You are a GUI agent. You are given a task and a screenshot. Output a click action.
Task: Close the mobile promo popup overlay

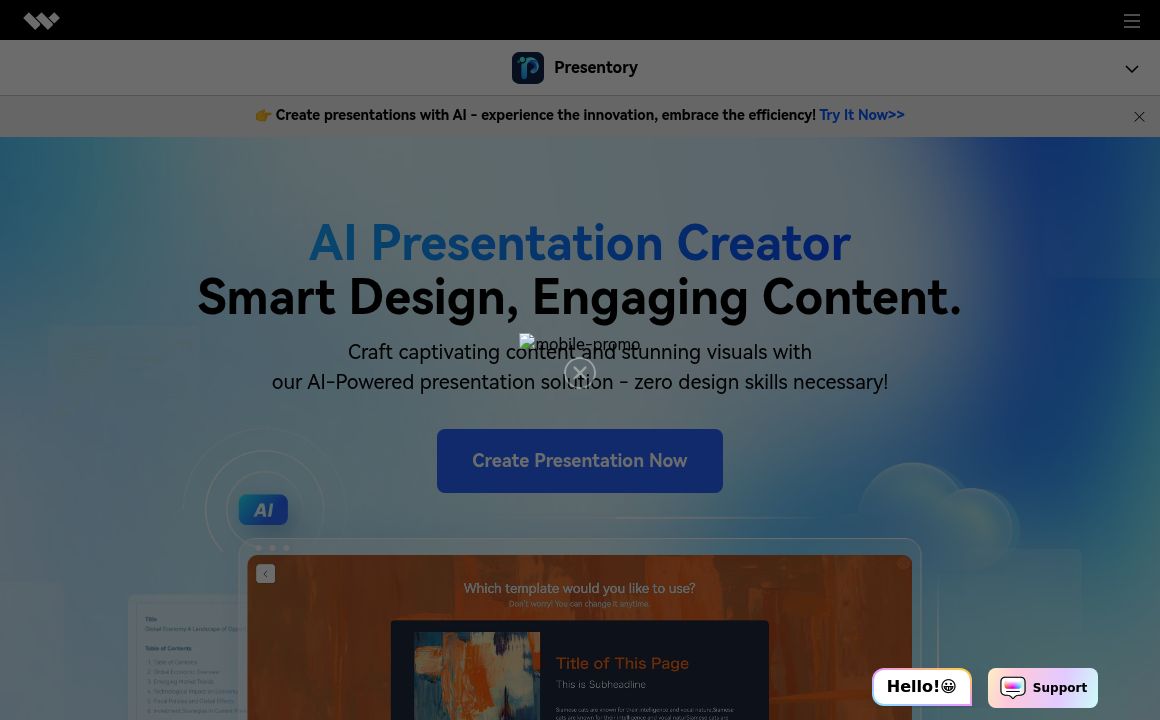580,373
